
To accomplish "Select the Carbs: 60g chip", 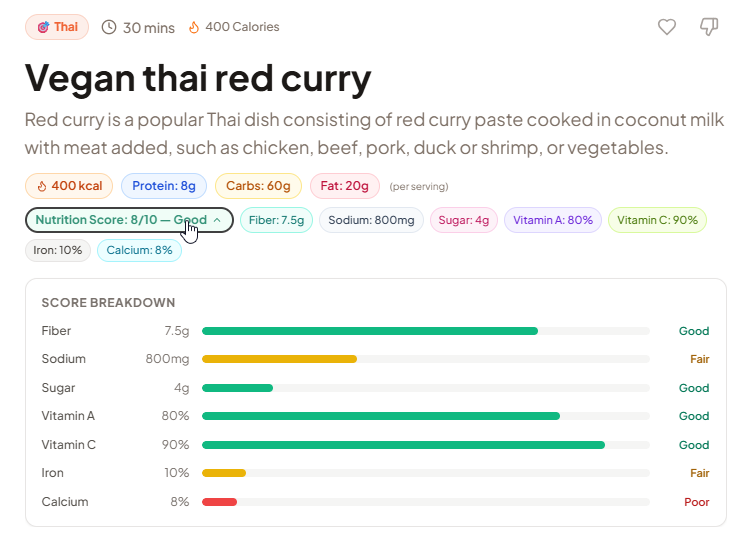I will click(x=258, y=186).
